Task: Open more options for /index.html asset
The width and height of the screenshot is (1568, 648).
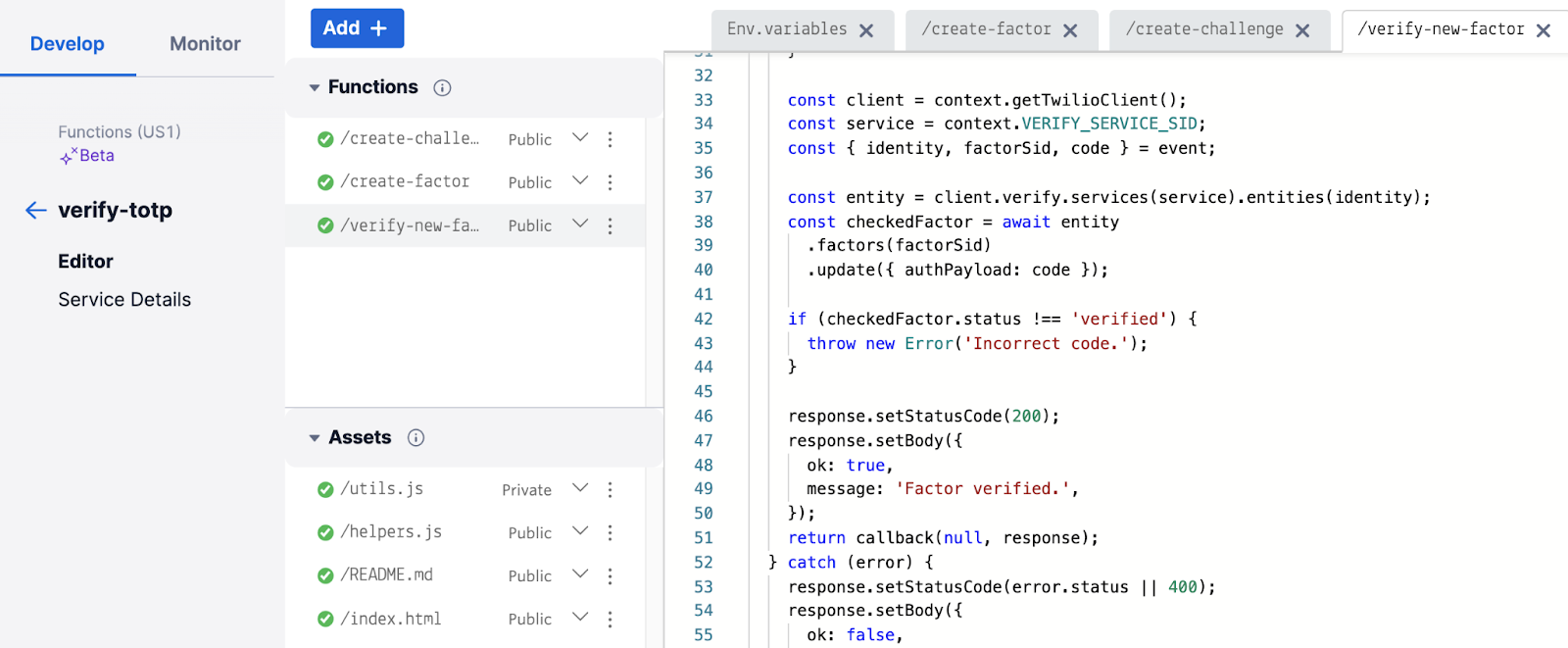Action: click(x=610, y=619)
